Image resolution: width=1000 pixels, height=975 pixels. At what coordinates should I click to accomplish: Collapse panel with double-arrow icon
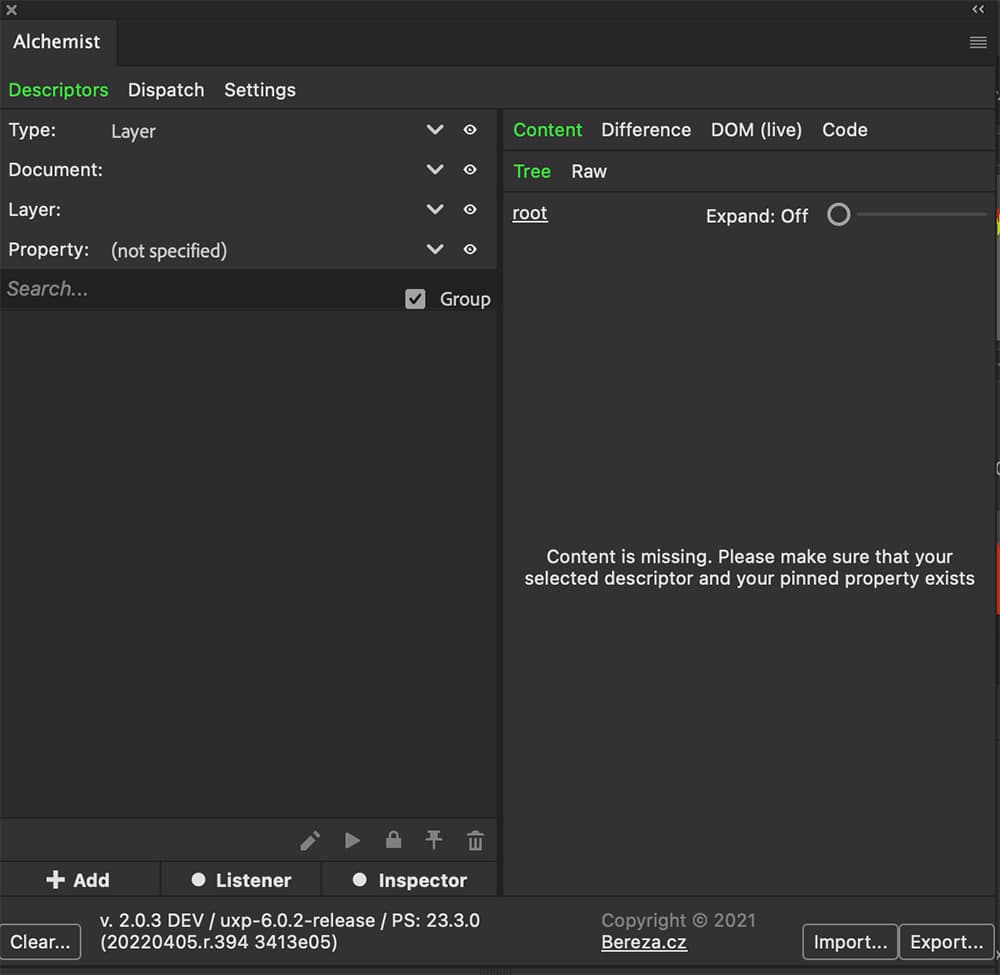(978, 9)
